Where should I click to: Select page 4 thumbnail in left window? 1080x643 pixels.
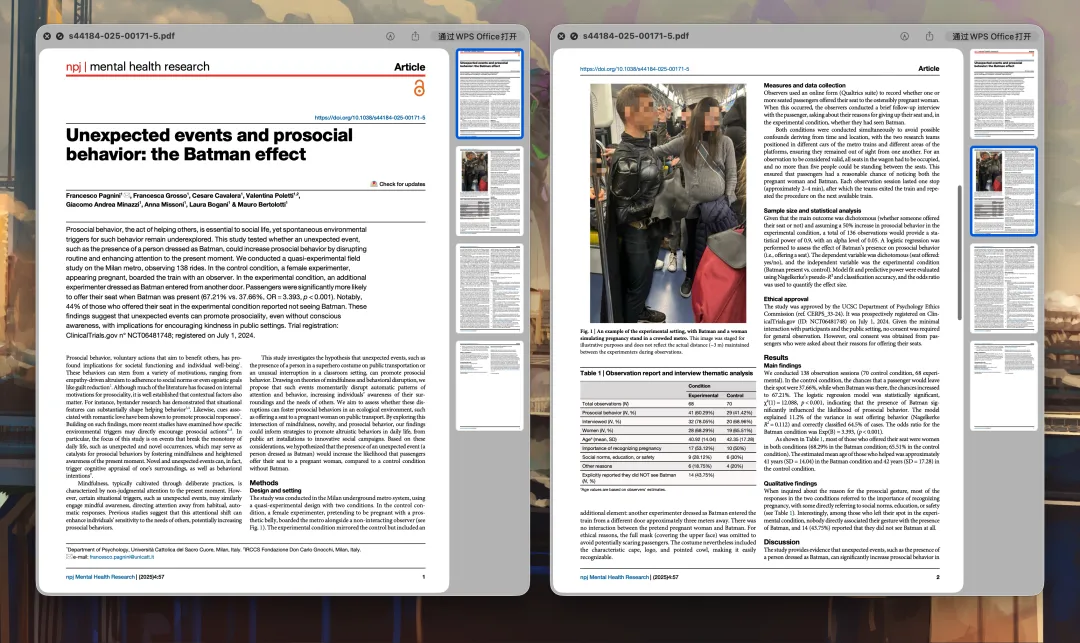[489, 386]
